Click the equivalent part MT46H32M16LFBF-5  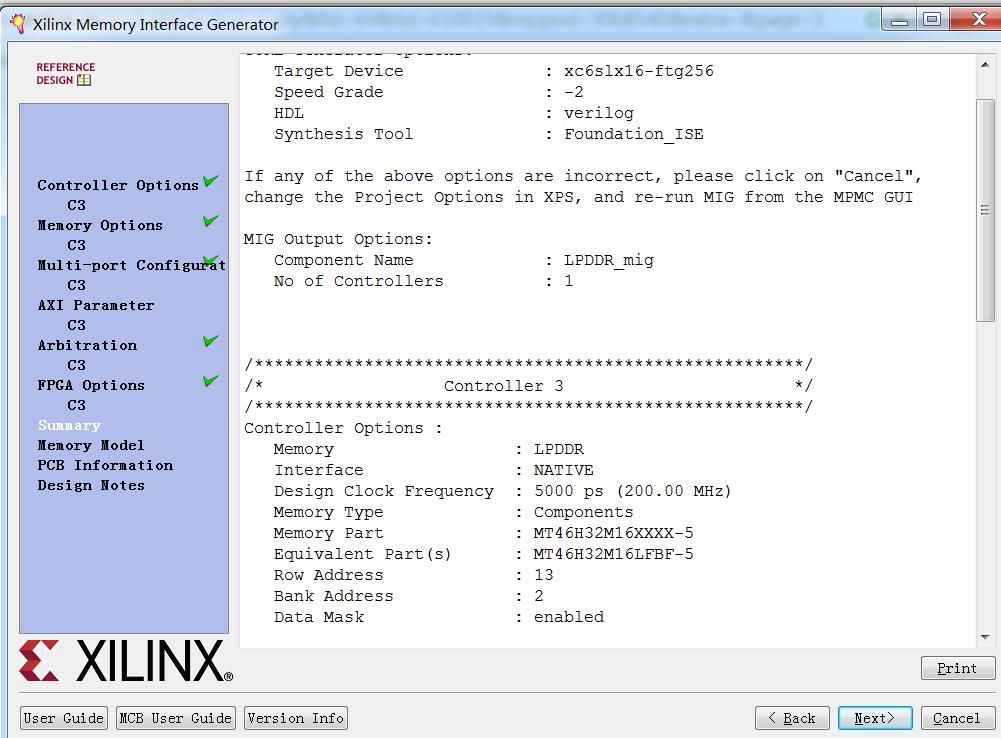pos(613,554)
